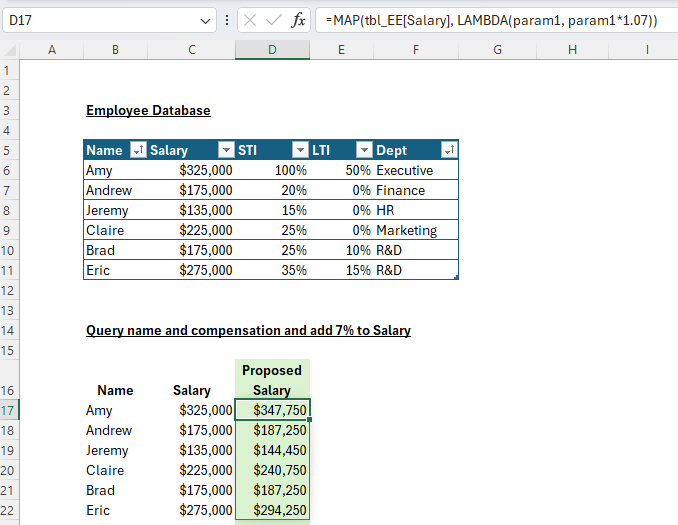
Task: Select Andrew's name in table row 7
Action: pos(115,190)
